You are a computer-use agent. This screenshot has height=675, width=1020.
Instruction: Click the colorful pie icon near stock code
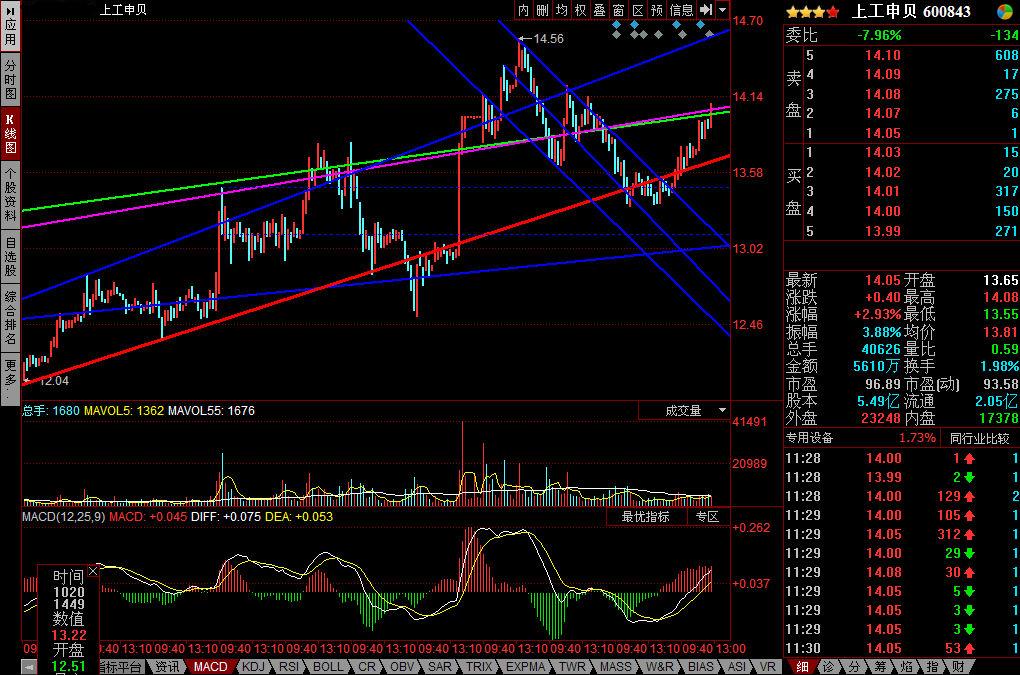[x=1004, y=12]
